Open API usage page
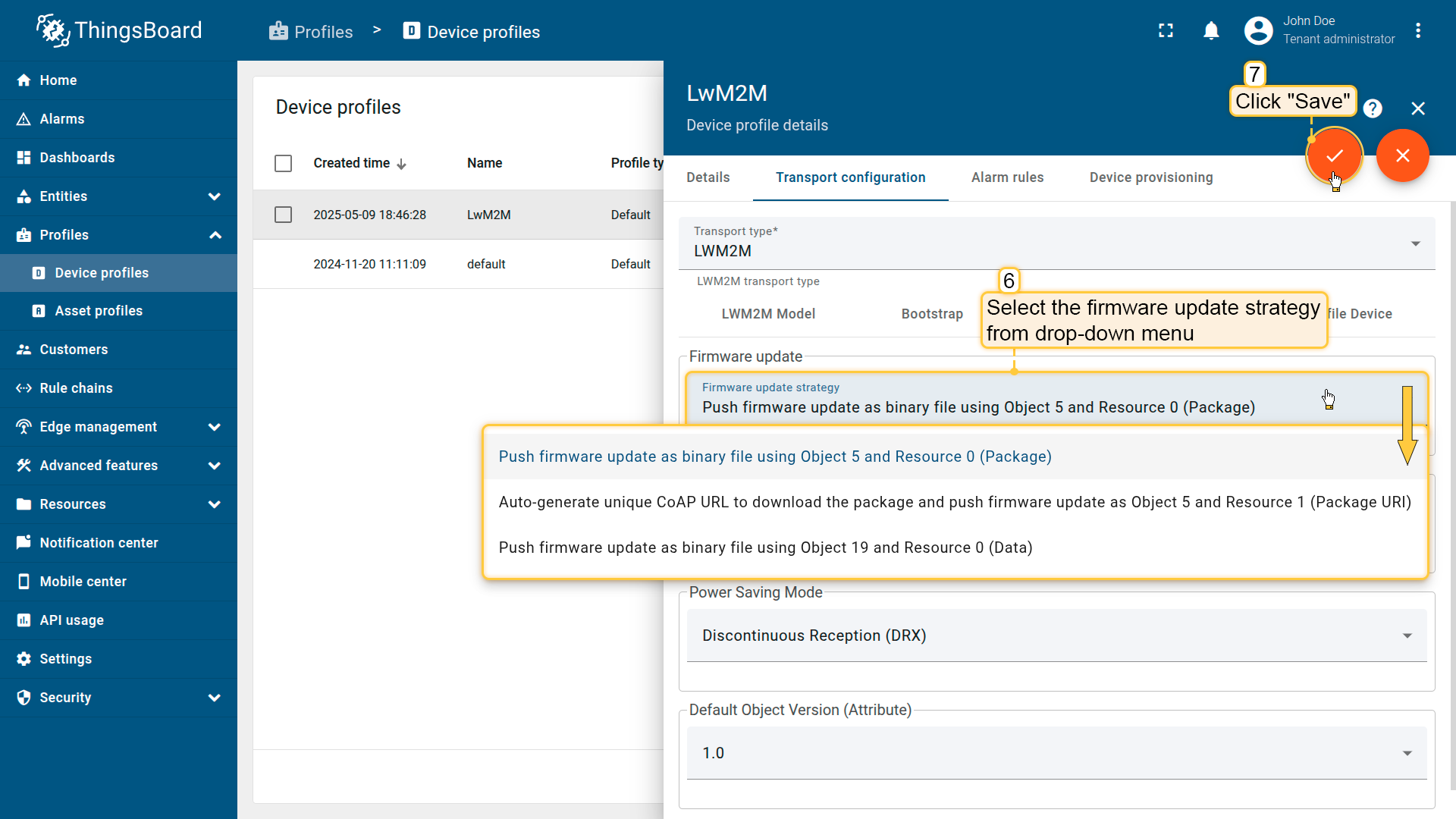The height and width of the screenshot is (819, 1456). (118, 620)
